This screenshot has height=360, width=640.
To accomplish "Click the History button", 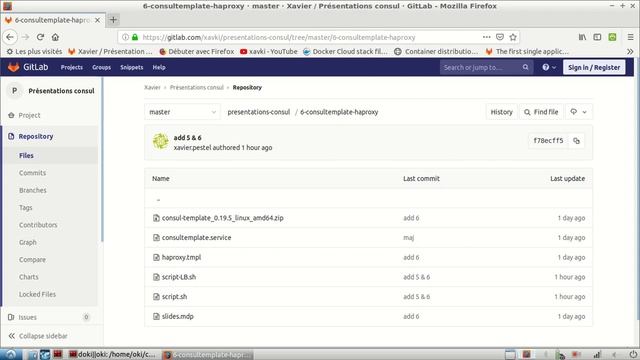I will pos(501,112).
